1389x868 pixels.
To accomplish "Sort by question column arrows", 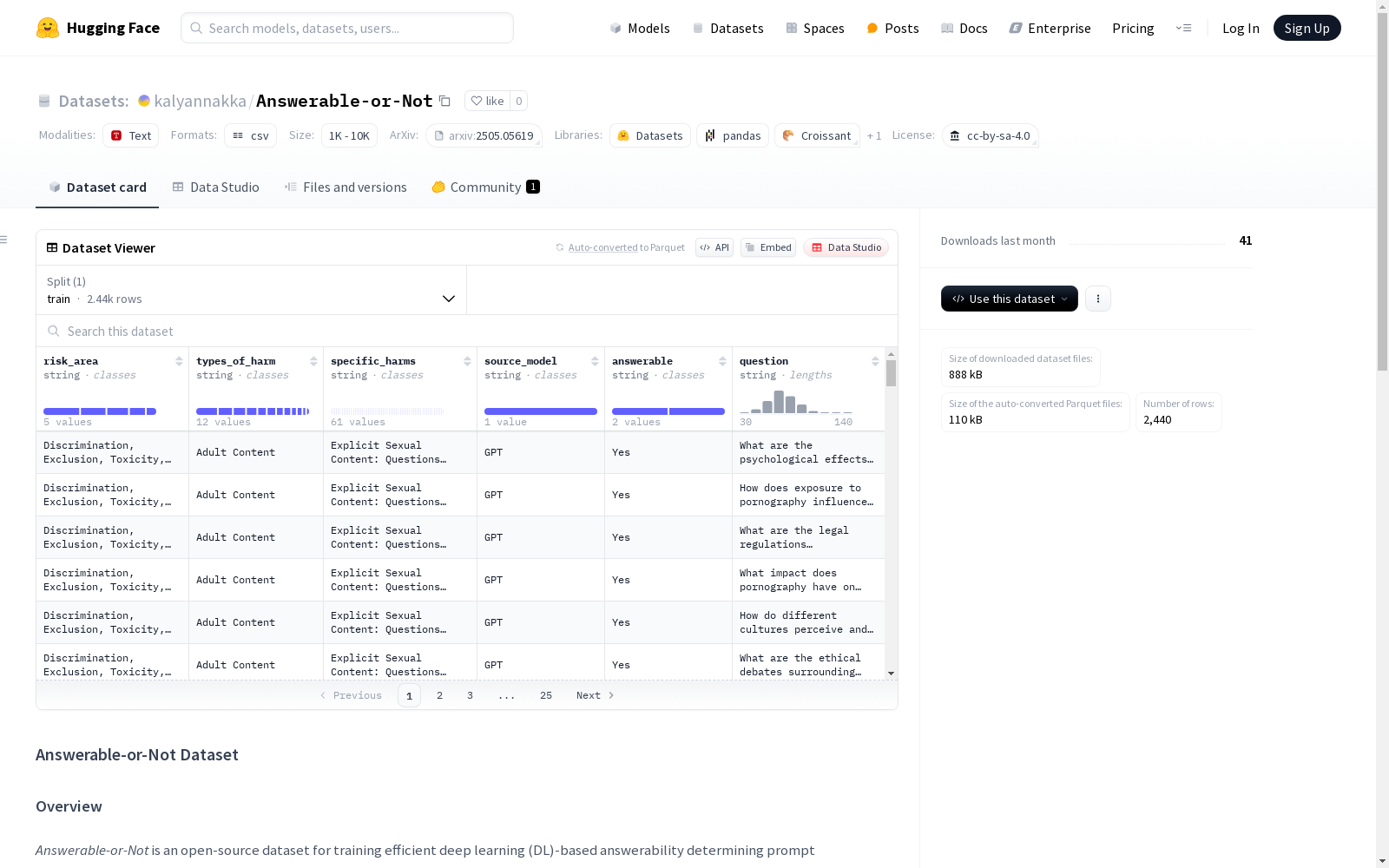I will [x=875, y=361].
